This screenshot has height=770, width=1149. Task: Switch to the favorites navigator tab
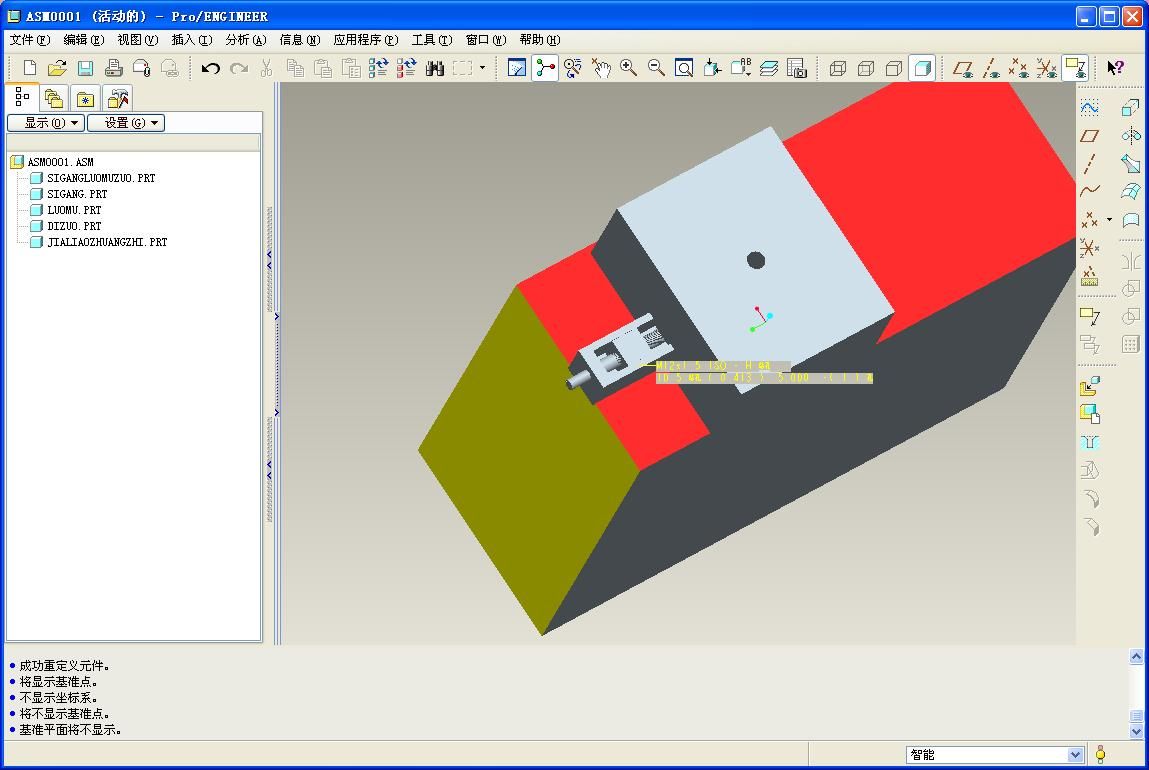(85, 98)
